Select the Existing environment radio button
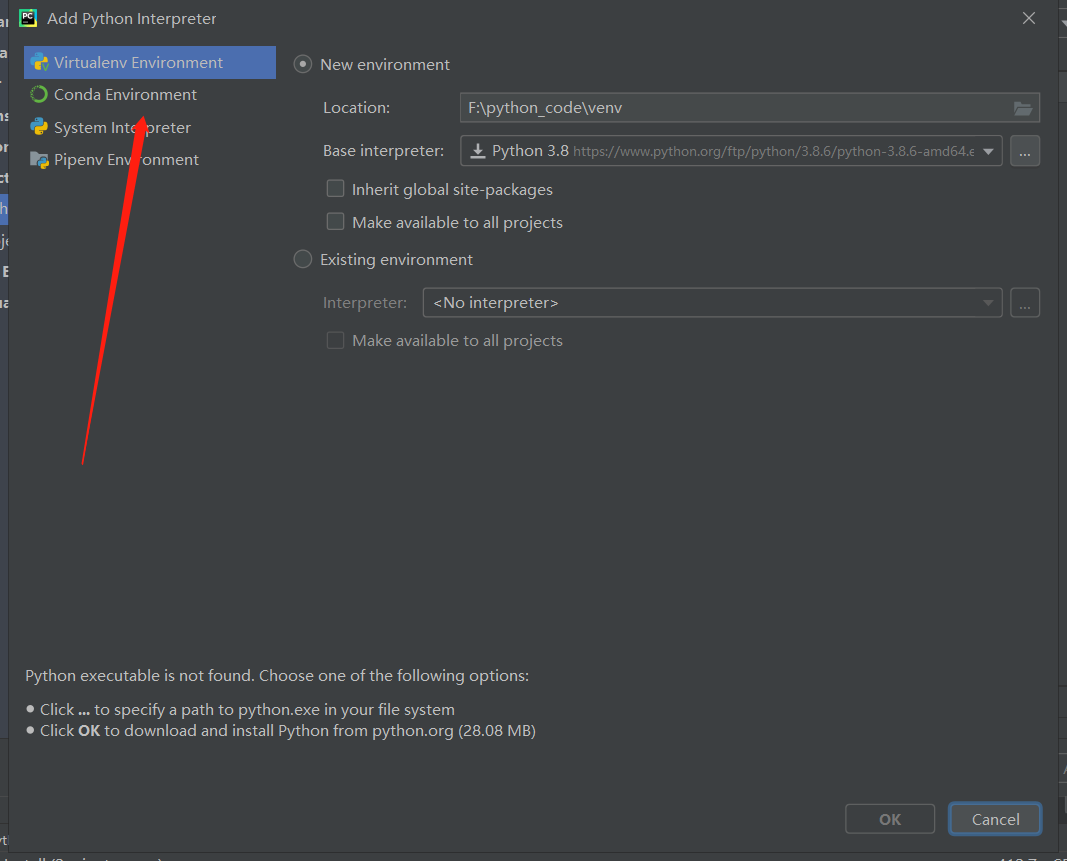The image size is (1067, 861). point(303,259)
